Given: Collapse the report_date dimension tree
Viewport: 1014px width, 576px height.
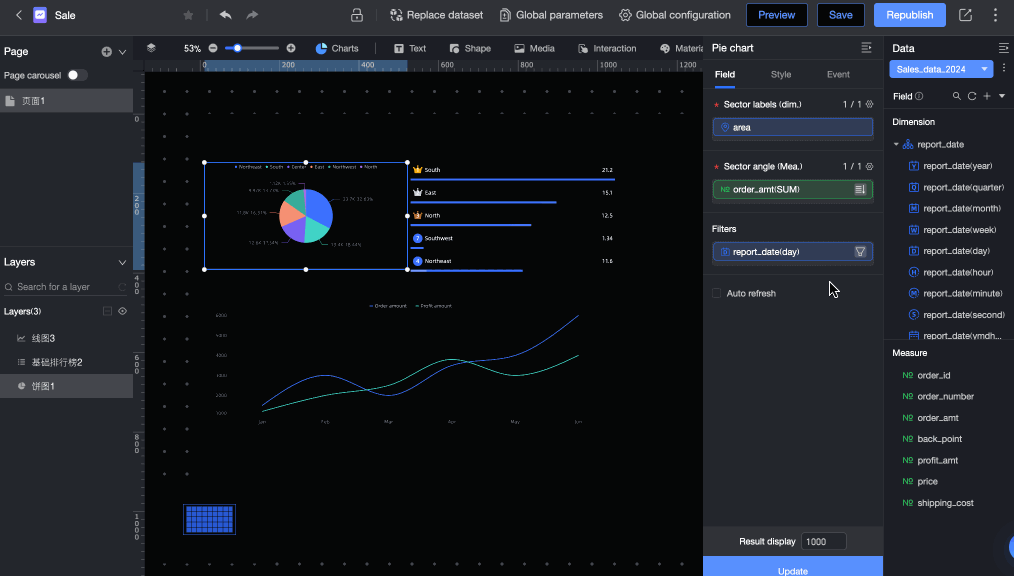Looking at the screenshot, I should [896, 145].
